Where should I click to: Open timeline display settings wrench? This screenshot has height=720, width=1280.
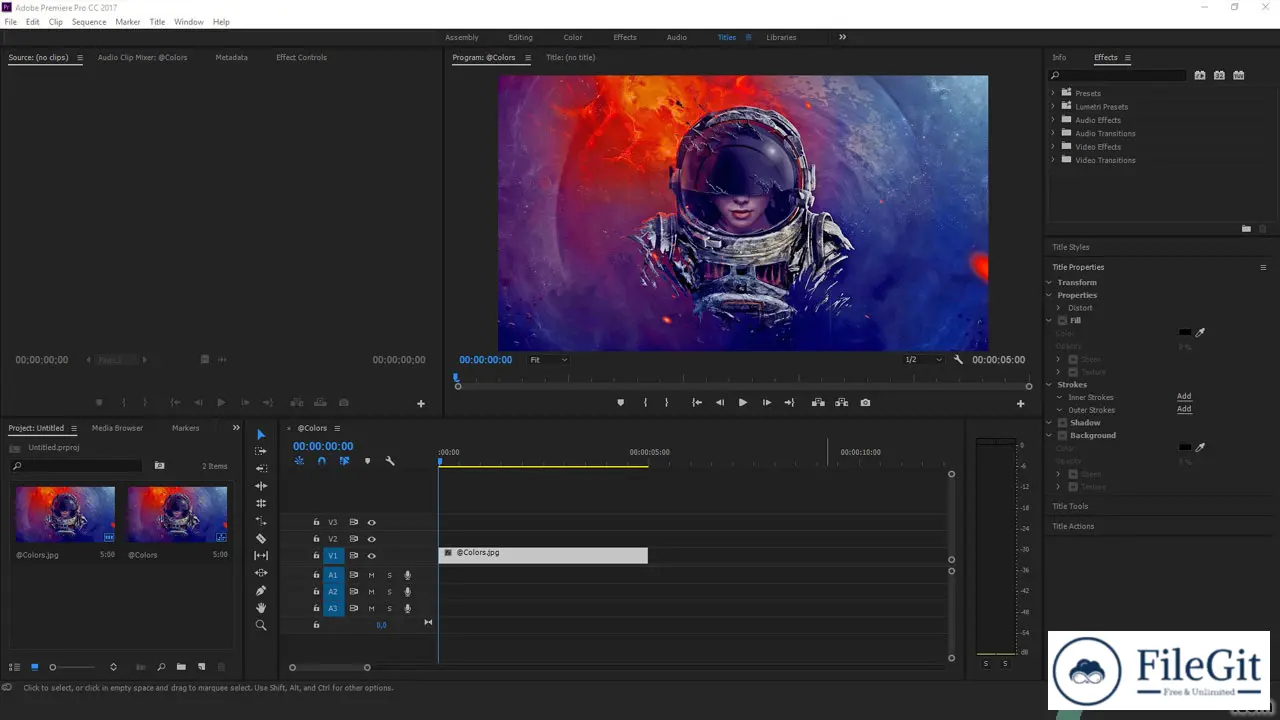point(390,461)
